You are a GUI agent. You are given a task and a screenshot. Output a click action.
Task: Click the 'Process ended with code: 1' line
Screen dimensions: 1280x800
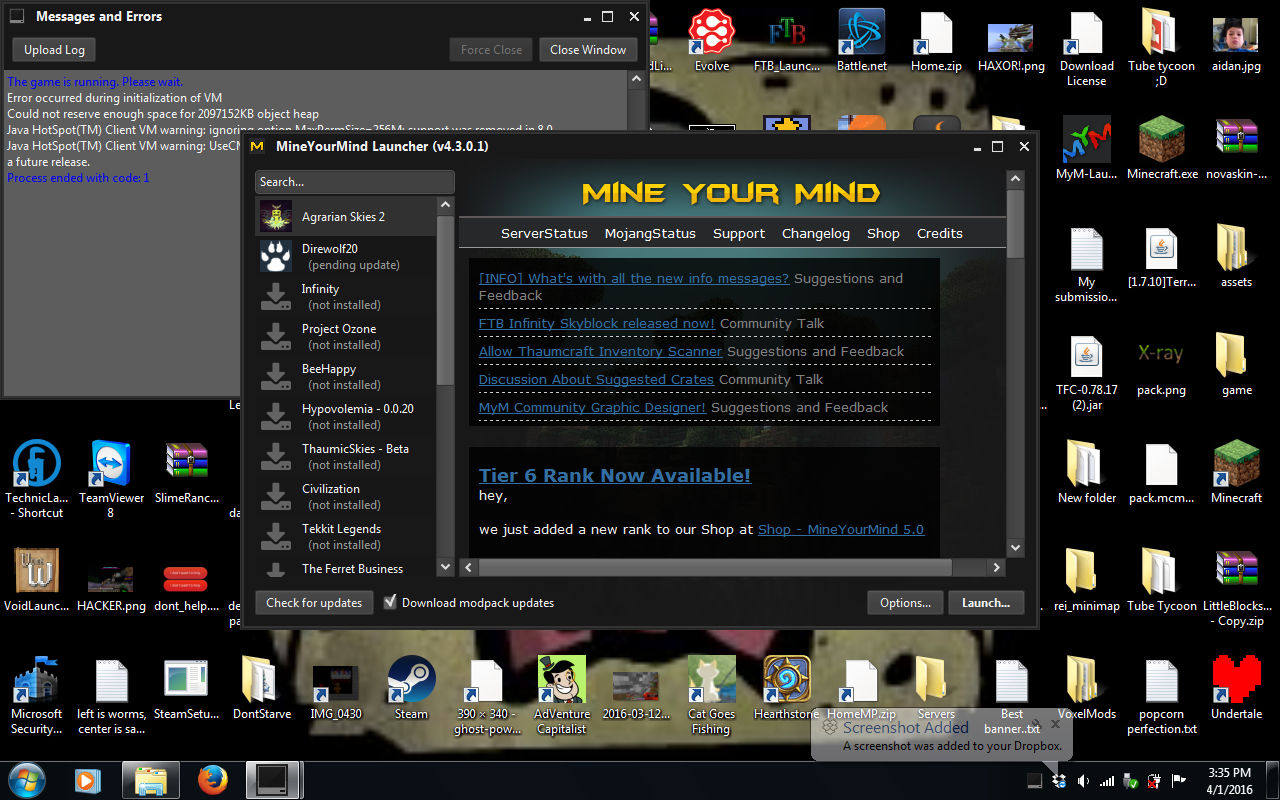[x=78, y=177]
